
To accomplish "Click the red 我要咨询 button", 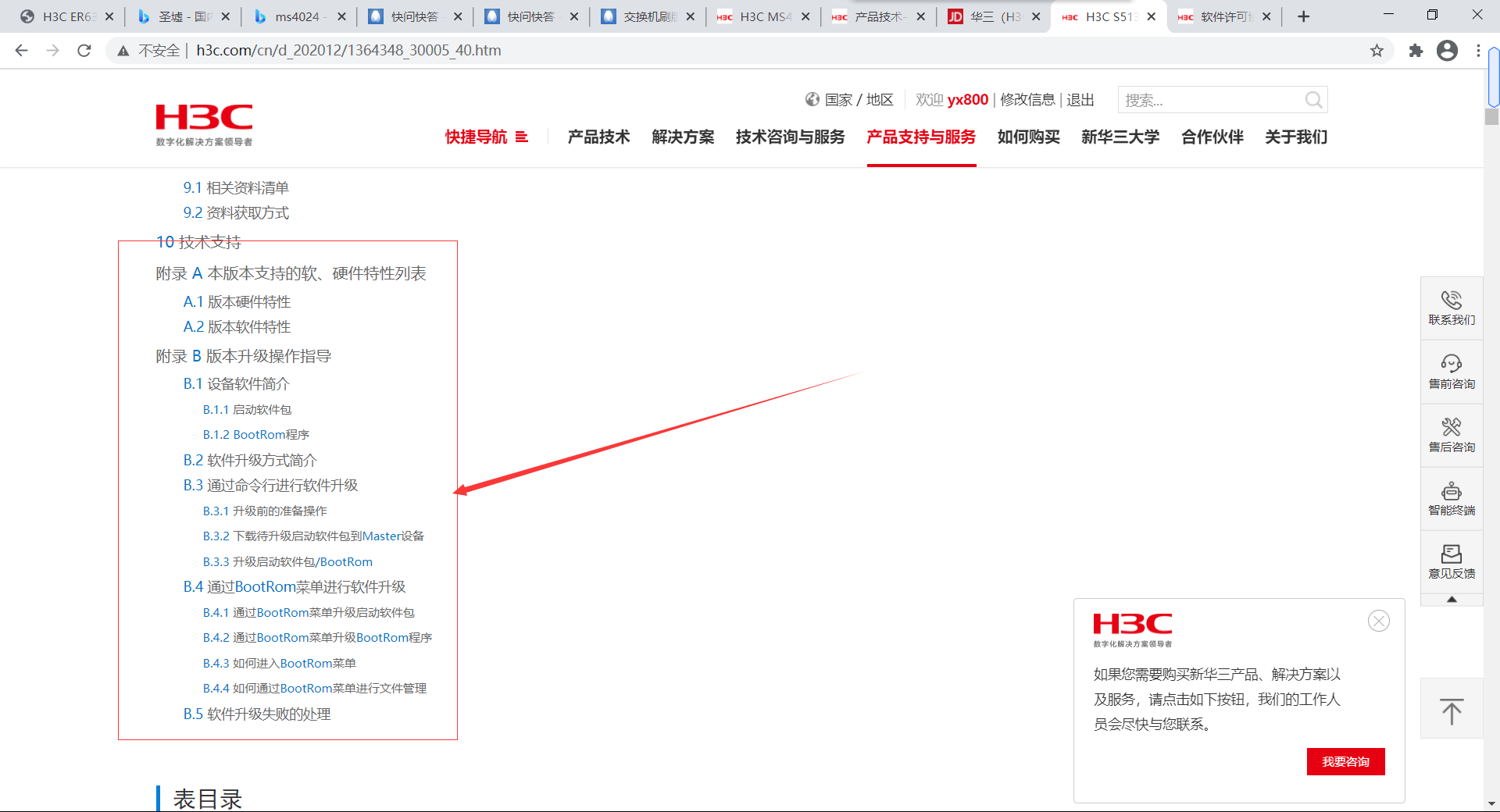I will pos(1345,761).
